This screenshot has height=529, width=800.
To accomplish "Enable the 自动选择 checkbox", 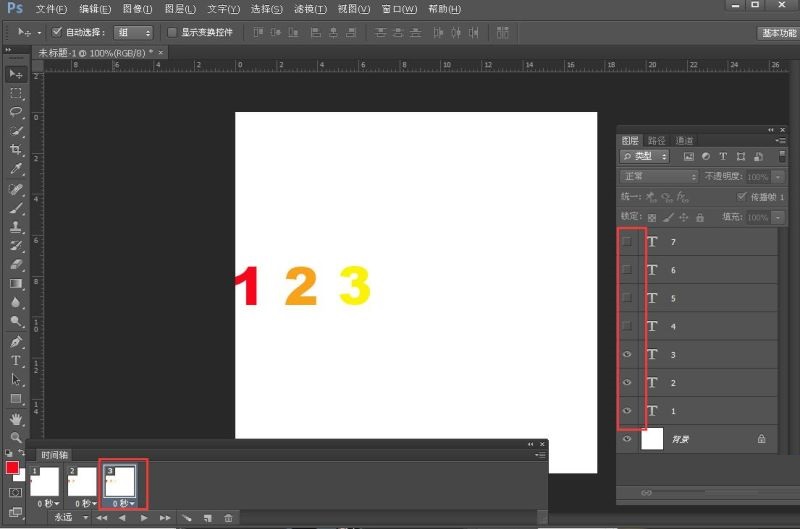I will tap(57, 32).
